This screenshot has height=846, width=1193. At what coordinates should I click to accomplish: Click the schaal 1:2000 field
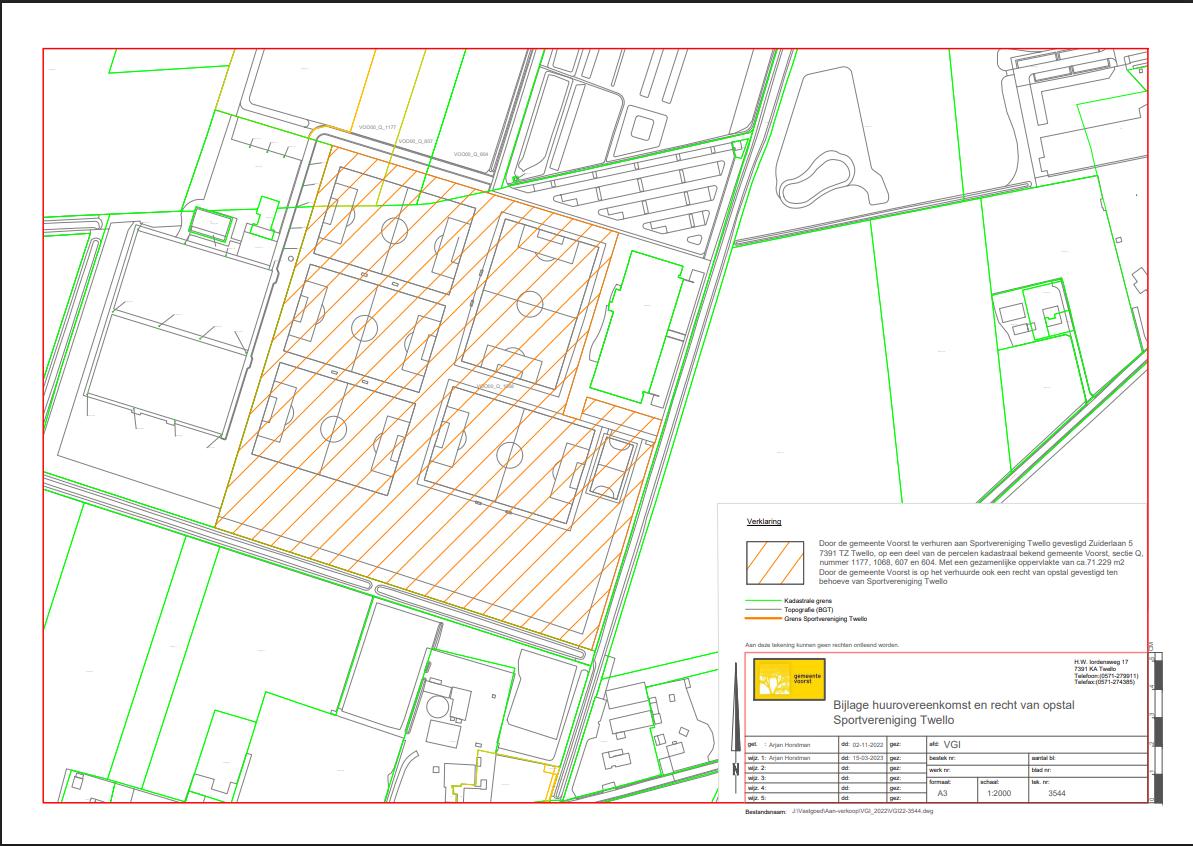(x=997, y=792)
